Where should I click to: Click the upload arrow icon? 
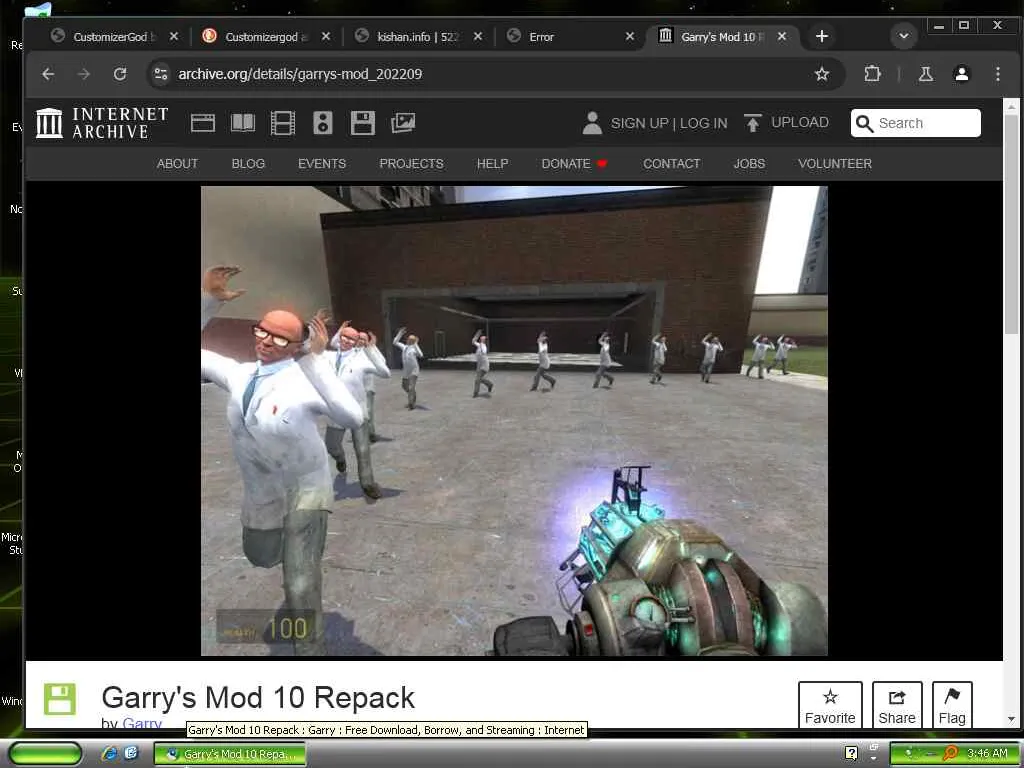click(752, 123)
